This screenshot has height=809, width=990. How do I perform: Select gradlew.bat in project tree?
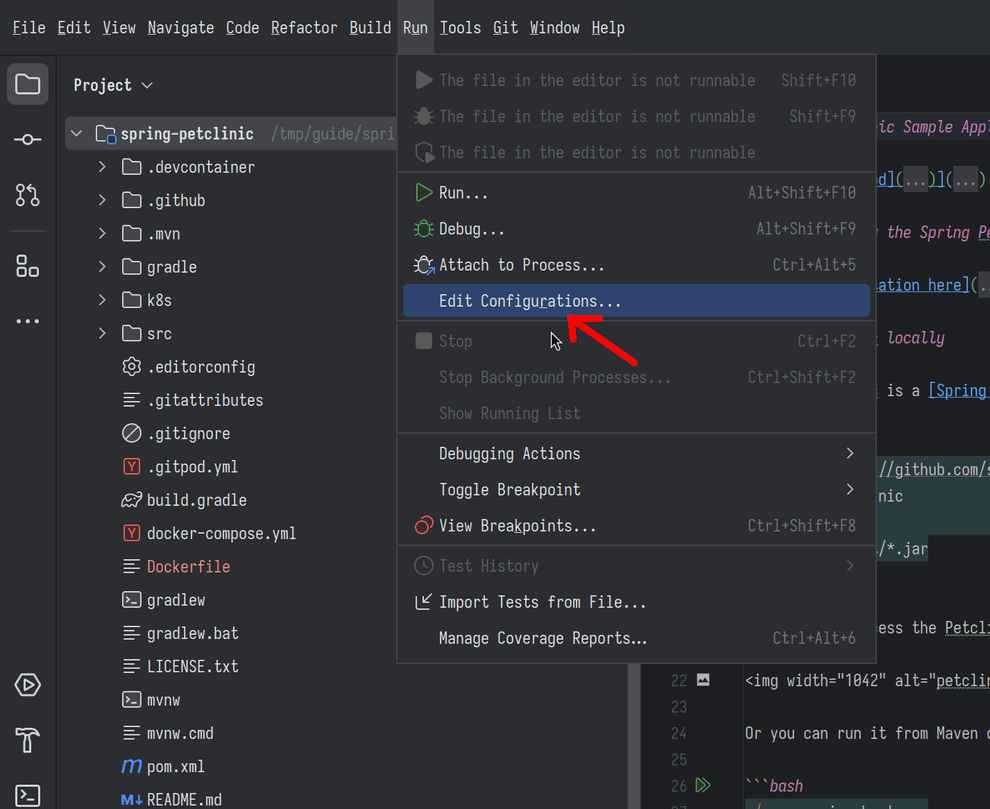[x=193, y=633]
